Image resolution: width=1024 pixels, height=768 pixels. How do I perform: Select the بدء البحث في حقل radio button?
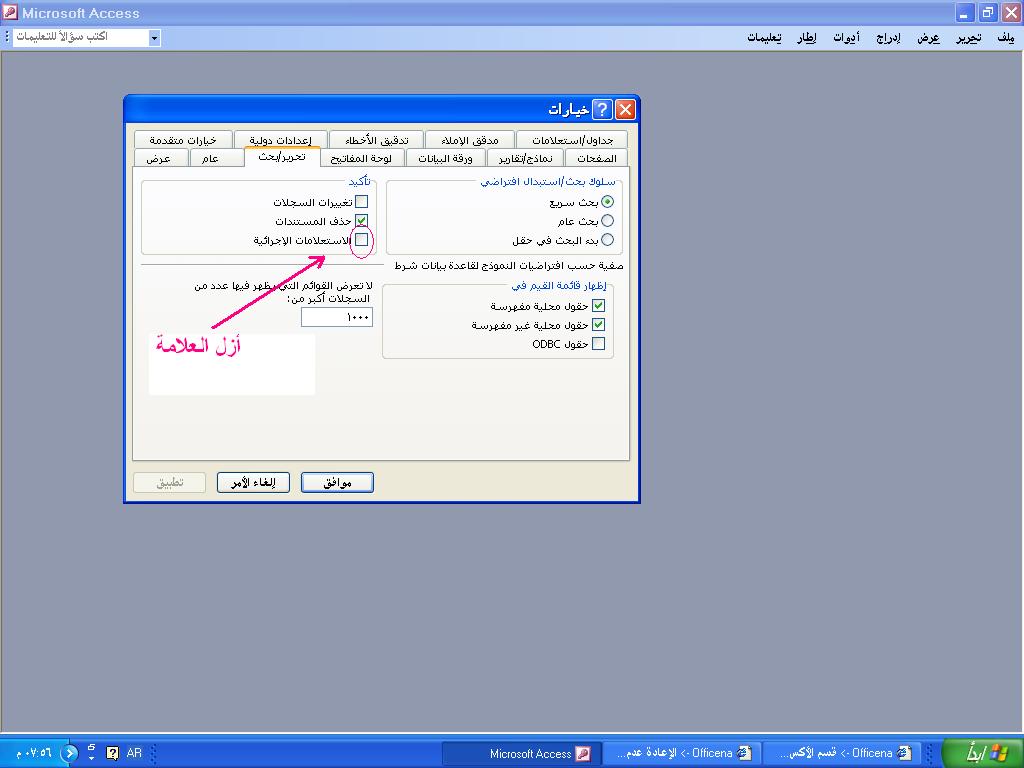coord(607,240)
